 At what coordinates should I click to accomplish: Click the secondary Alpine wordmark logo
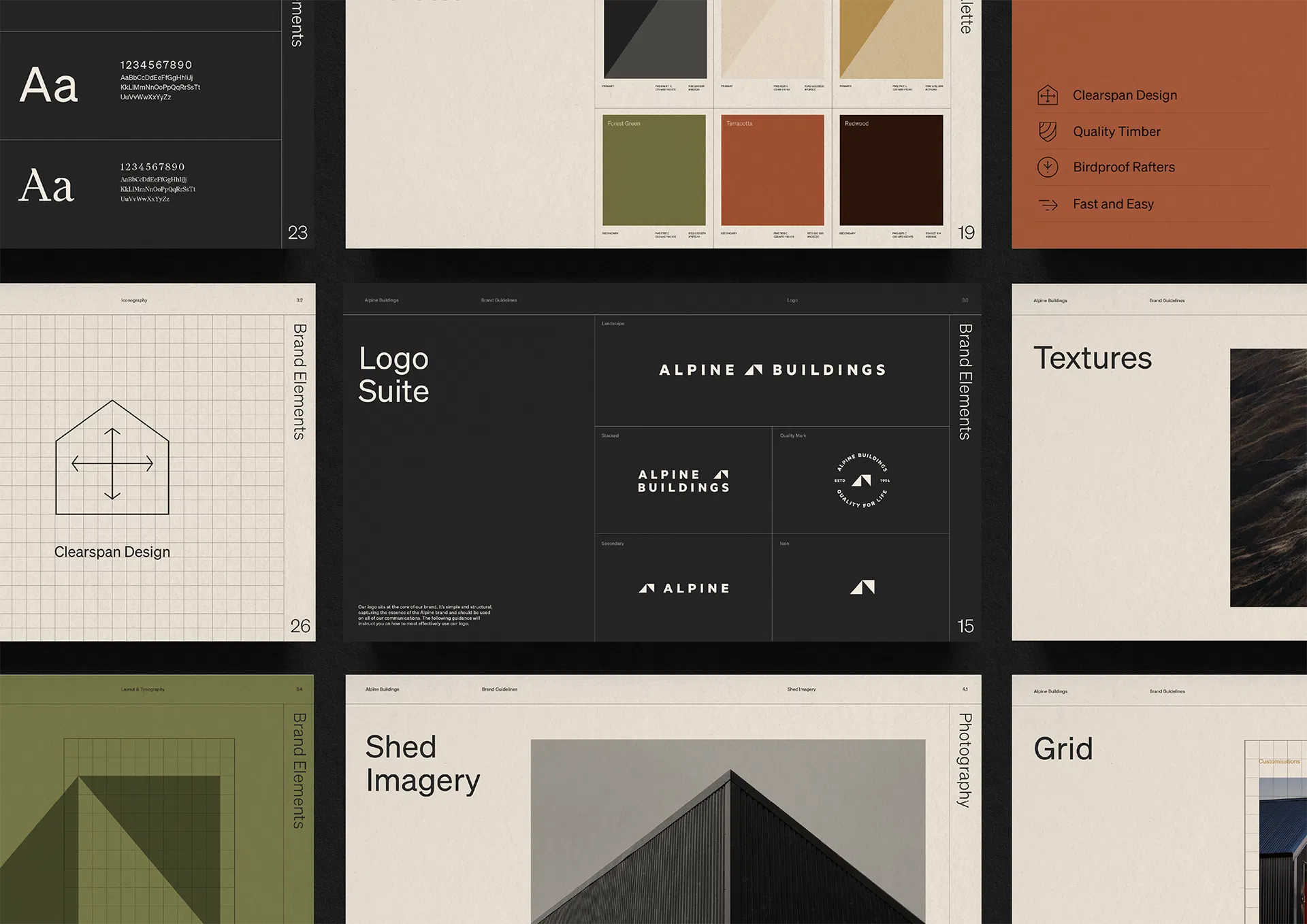(x=683, y=589)
